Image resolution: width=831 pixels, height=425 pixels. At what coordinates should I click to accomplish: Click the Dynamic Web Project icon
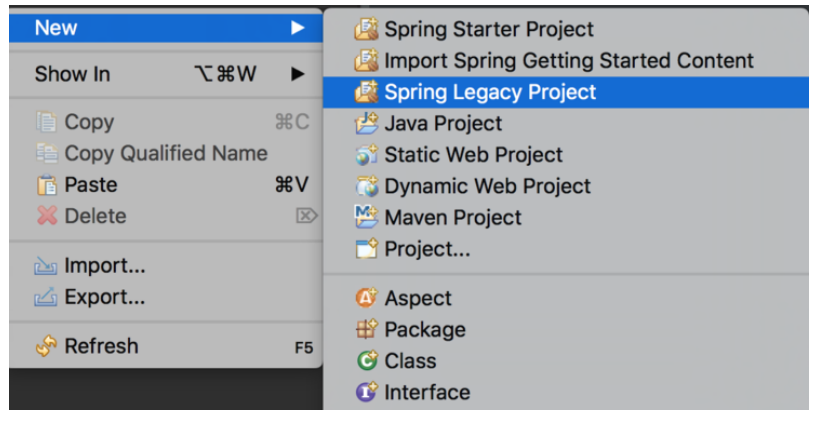click(x=367, y=187)
